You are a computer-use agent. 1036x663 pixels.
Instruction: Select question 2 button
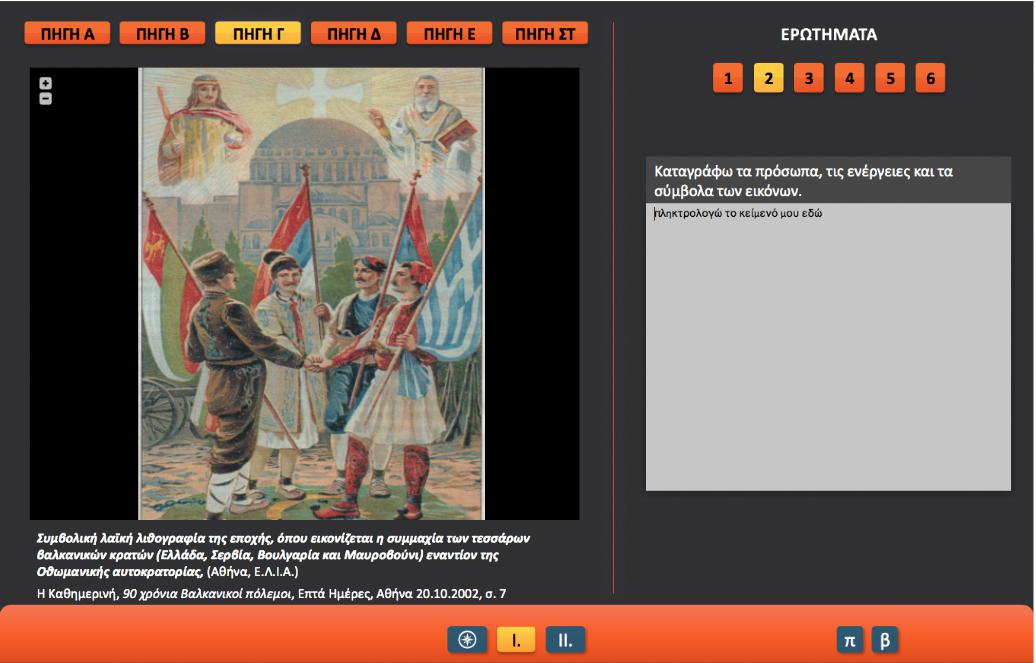tap(768, 79)
